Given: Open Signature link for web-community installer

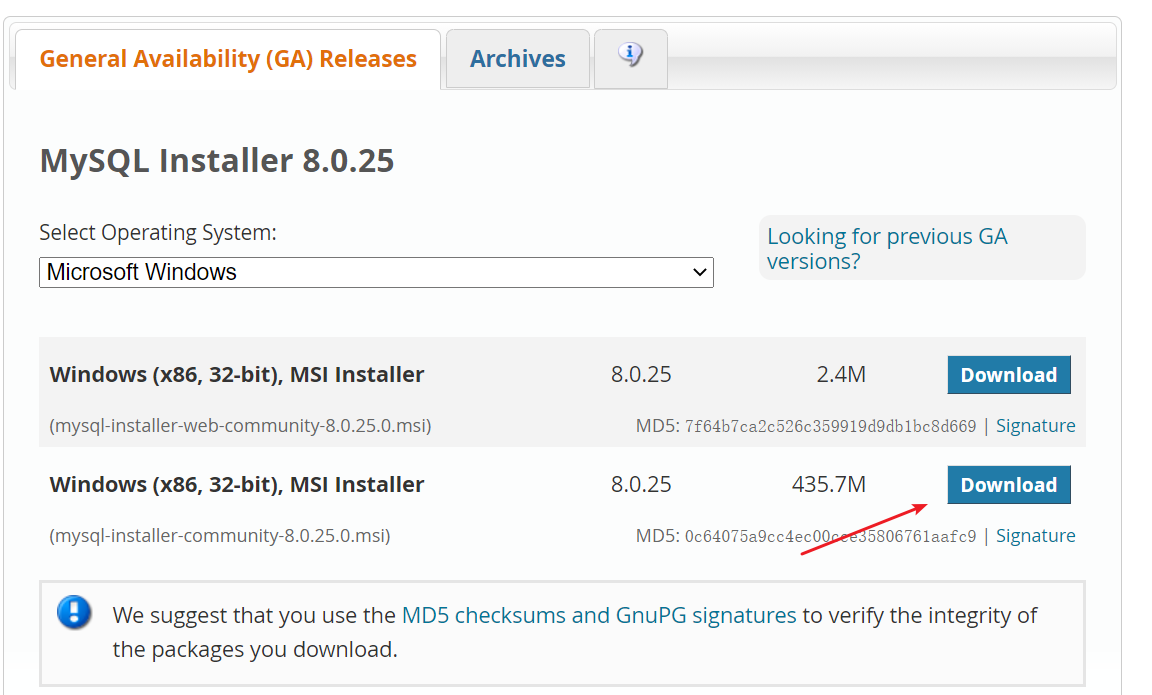Looking at the screenshot, I should tap(1035, 426).
